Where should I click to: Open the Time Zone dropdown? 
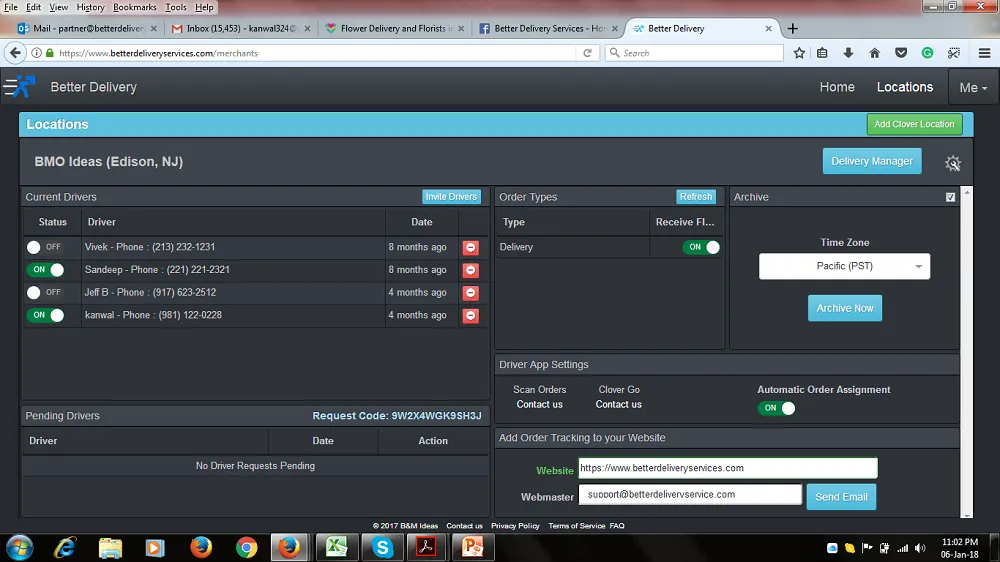click(844, 266)
